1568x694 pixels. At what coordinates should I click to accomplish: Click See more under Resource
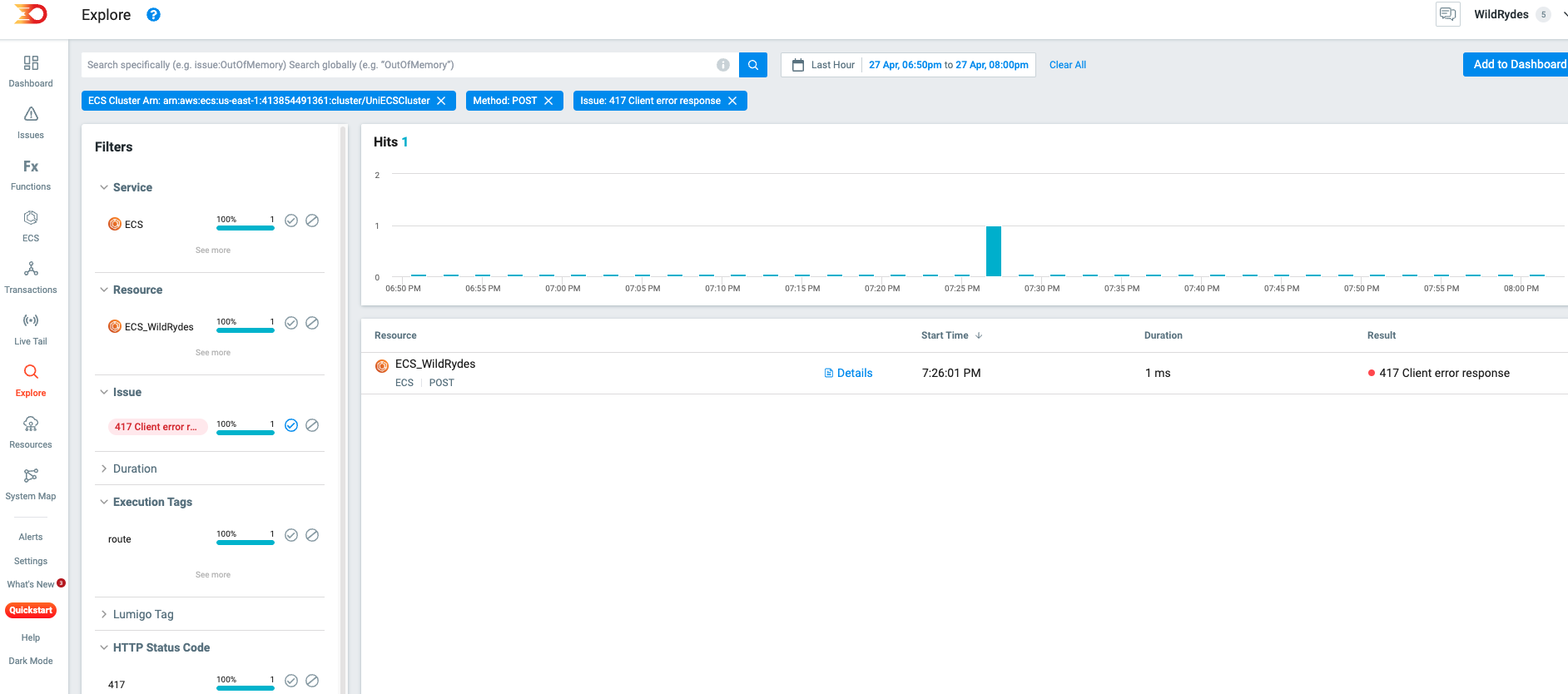[x=213, y=352]
